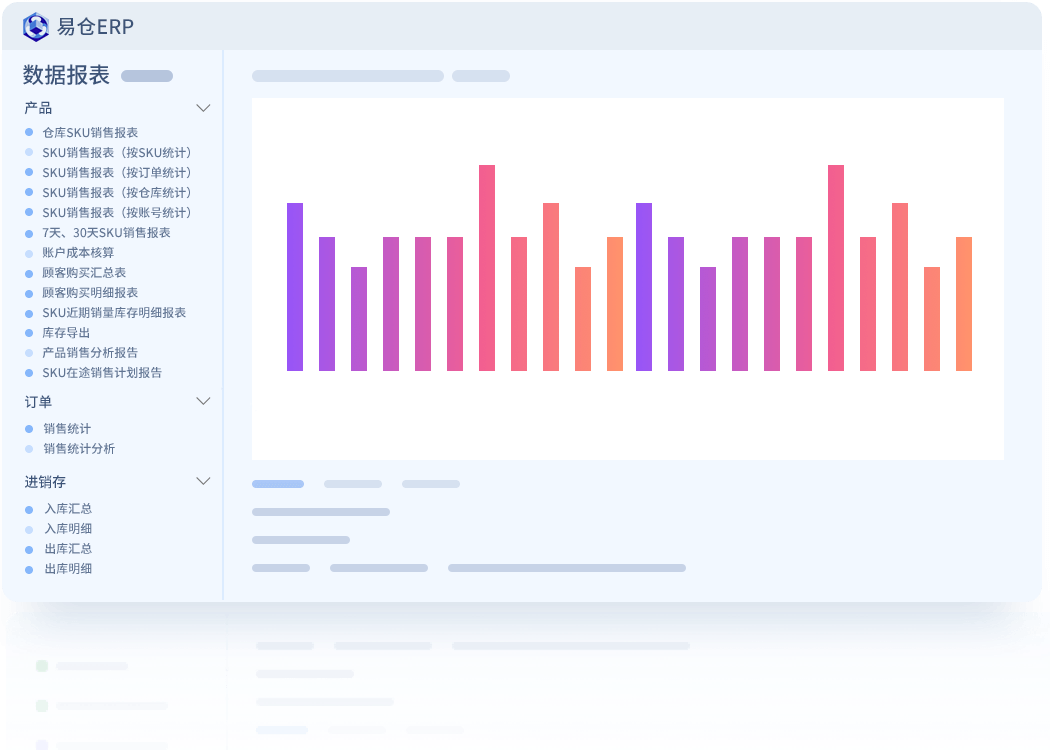Open 7天、30天SKU销售报表
This screenshot has height=750, width=1050.
pos(106,232)
